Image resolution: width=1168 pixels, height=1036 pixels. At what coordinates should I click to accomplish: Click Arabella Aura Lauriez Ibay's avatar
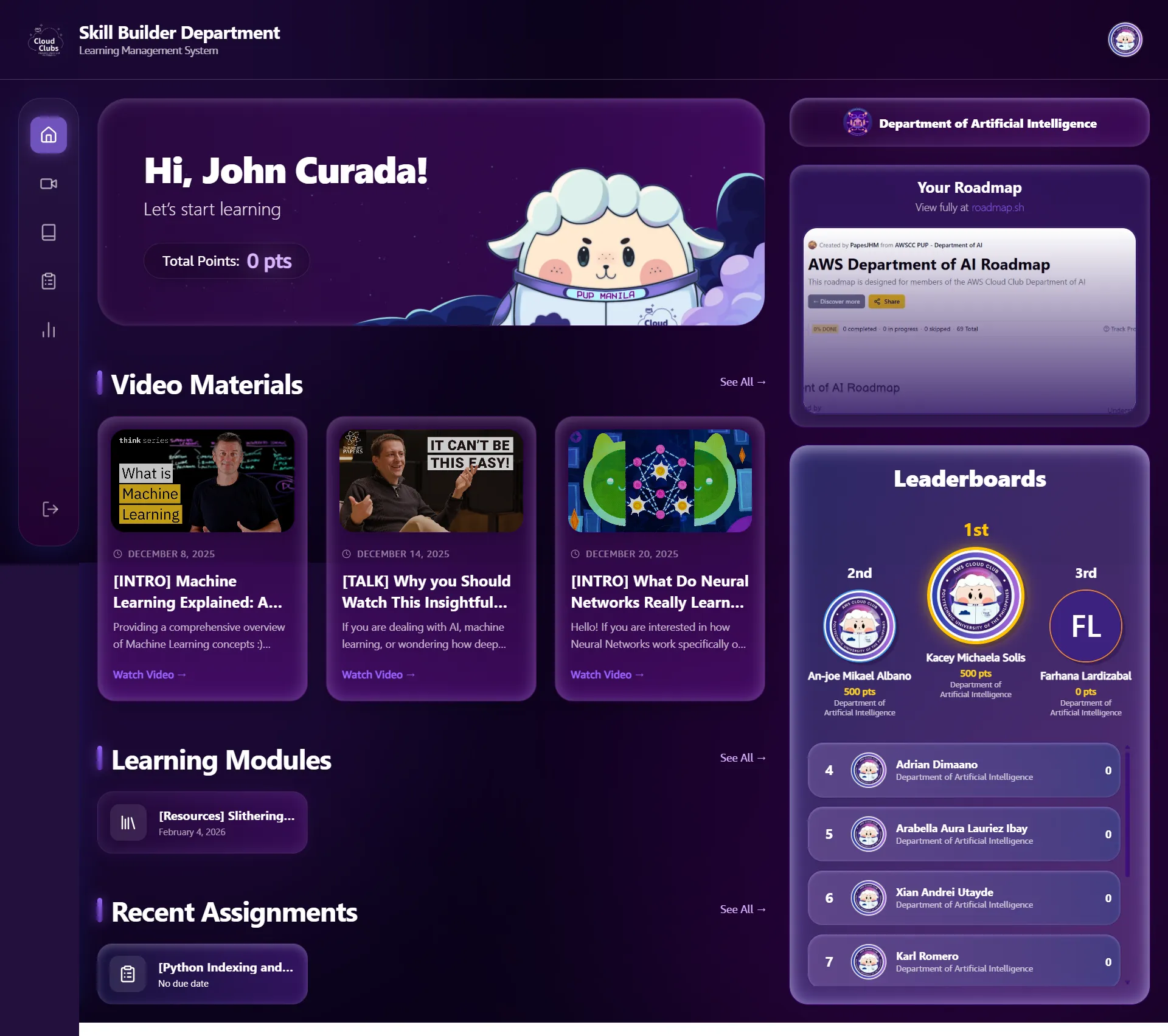click(868, 834)
